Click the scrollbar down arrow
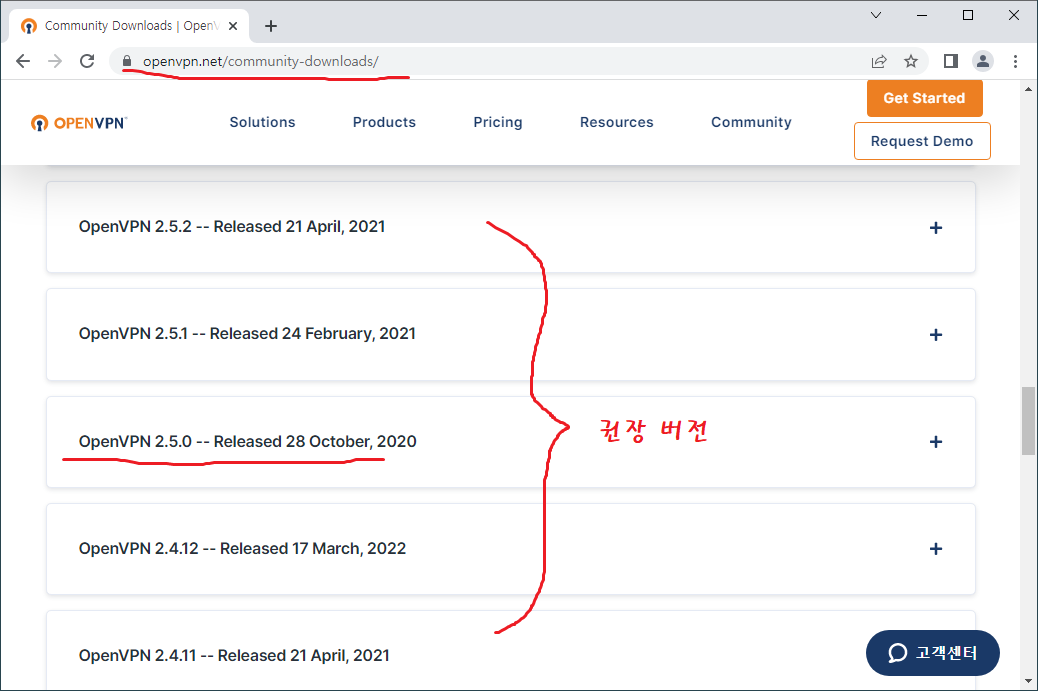This screenshot has width=1038, height=691. (1027, 680)
